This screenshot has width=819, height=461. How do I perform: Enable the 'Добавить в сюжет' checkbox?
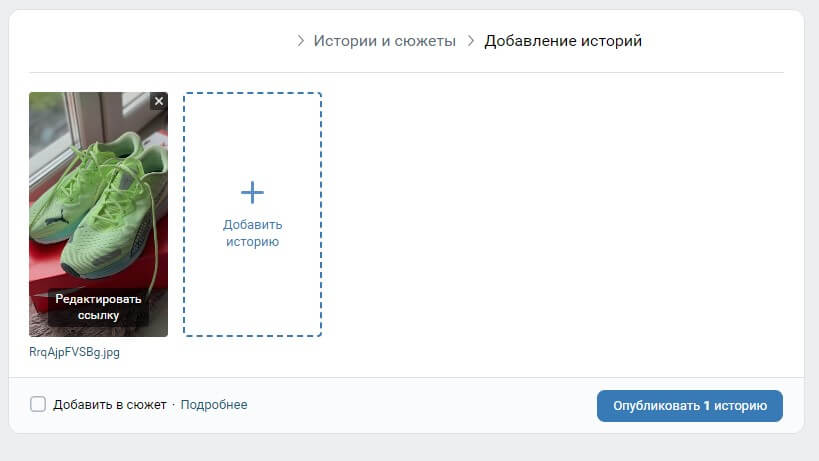tap(38, 405)
